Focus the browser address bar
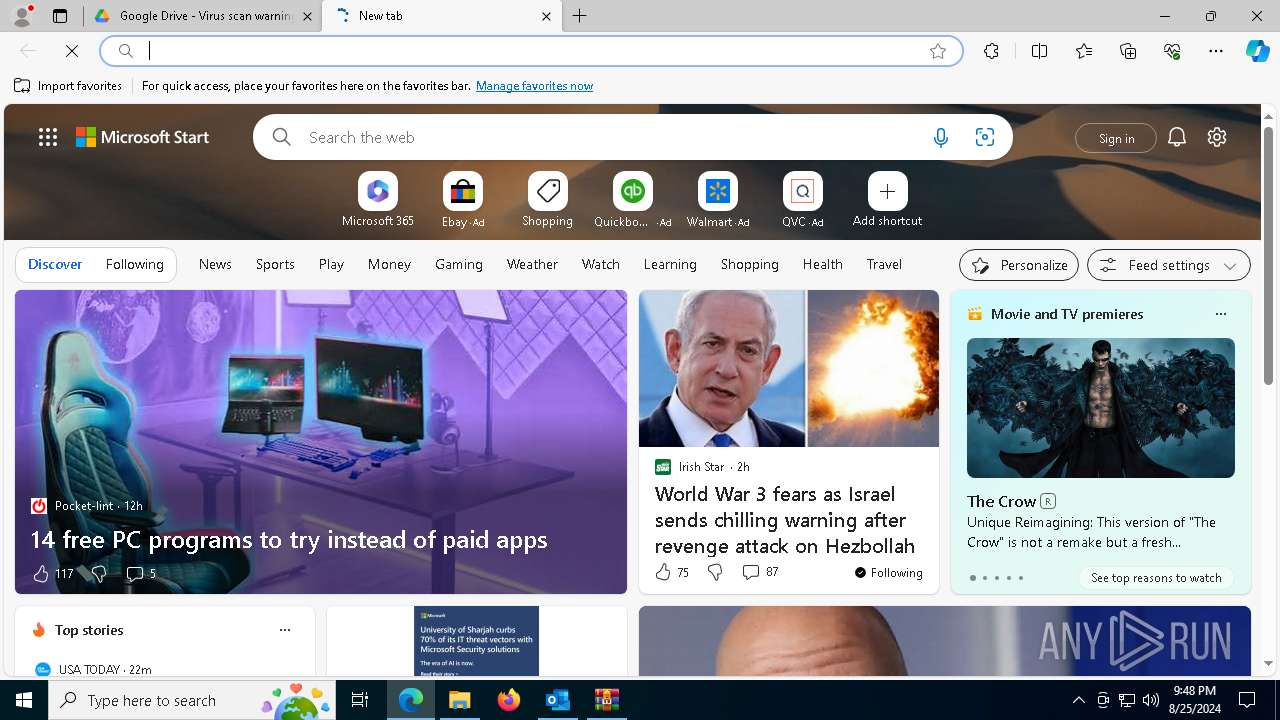The width and height of the screenshot is (1280, 720). click(530, 51)
